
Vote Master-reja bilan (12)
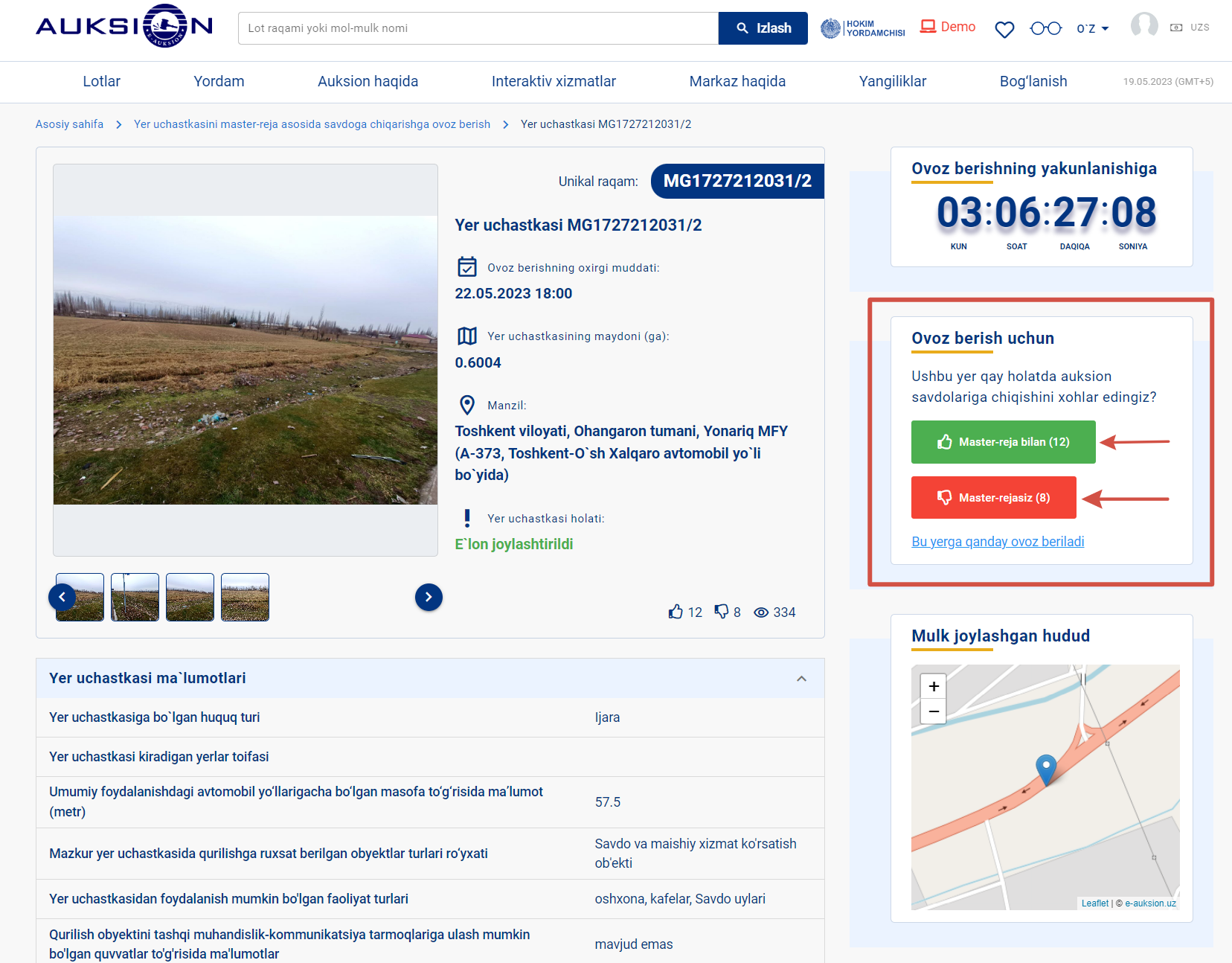point(1004,442)
